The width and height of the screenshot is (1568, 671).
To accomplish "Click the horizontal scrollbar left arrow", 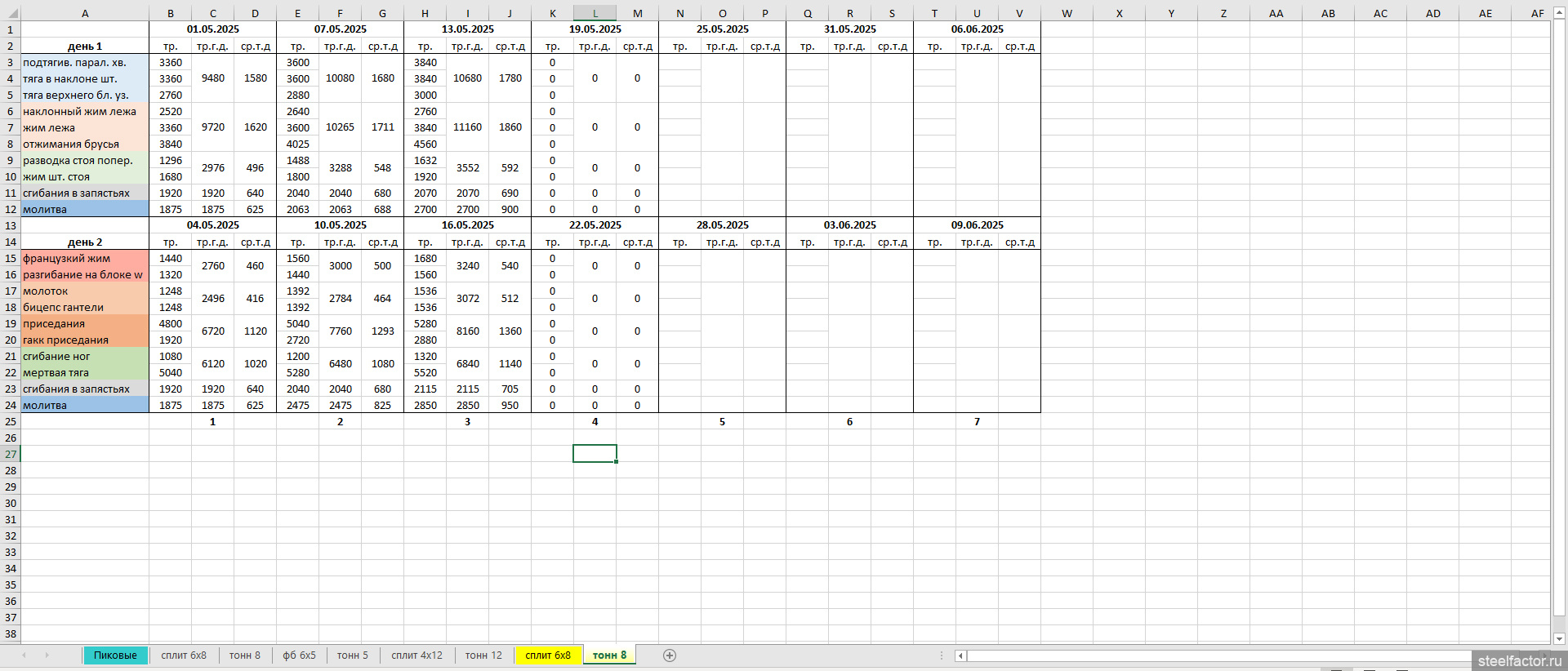I will [960, 655].
